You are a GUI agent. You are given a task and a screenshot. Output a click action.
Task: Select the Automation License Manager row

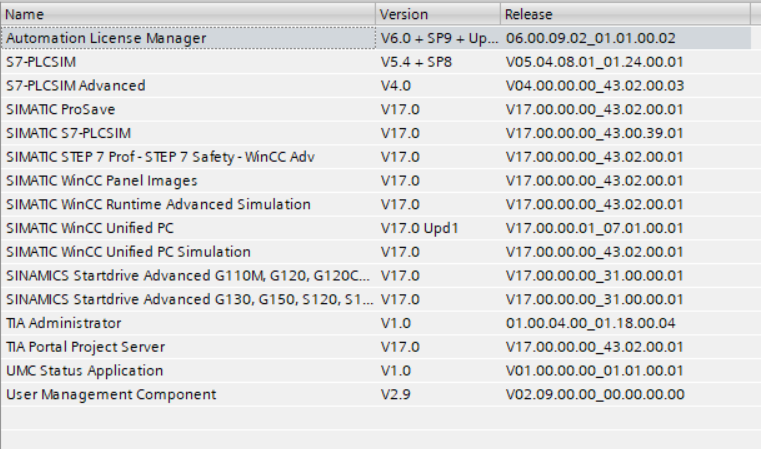pyautogui.click(x=107, y=38)
